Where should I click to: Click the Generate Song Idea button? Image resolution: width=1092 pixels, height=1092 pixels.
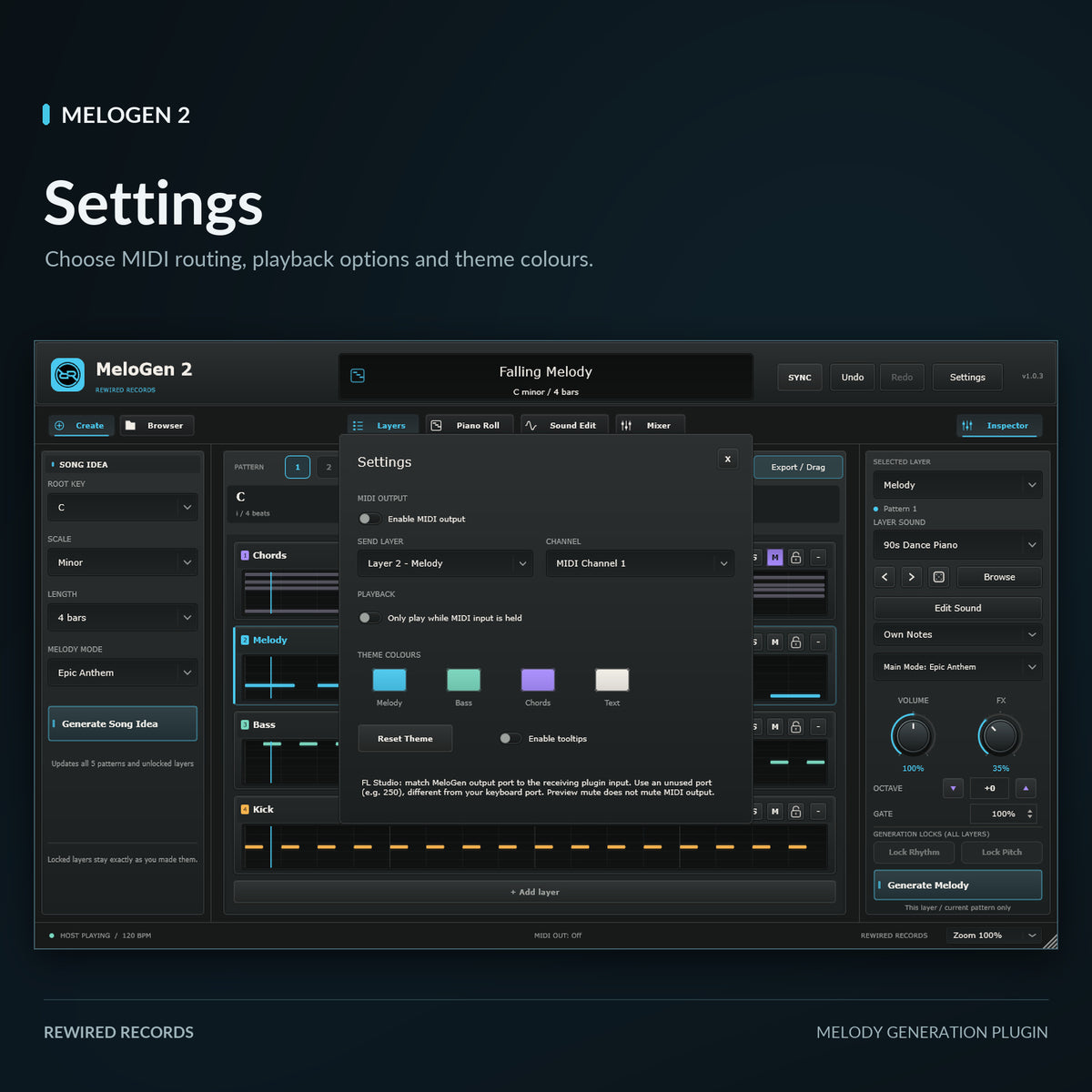[x=123, y=723]
